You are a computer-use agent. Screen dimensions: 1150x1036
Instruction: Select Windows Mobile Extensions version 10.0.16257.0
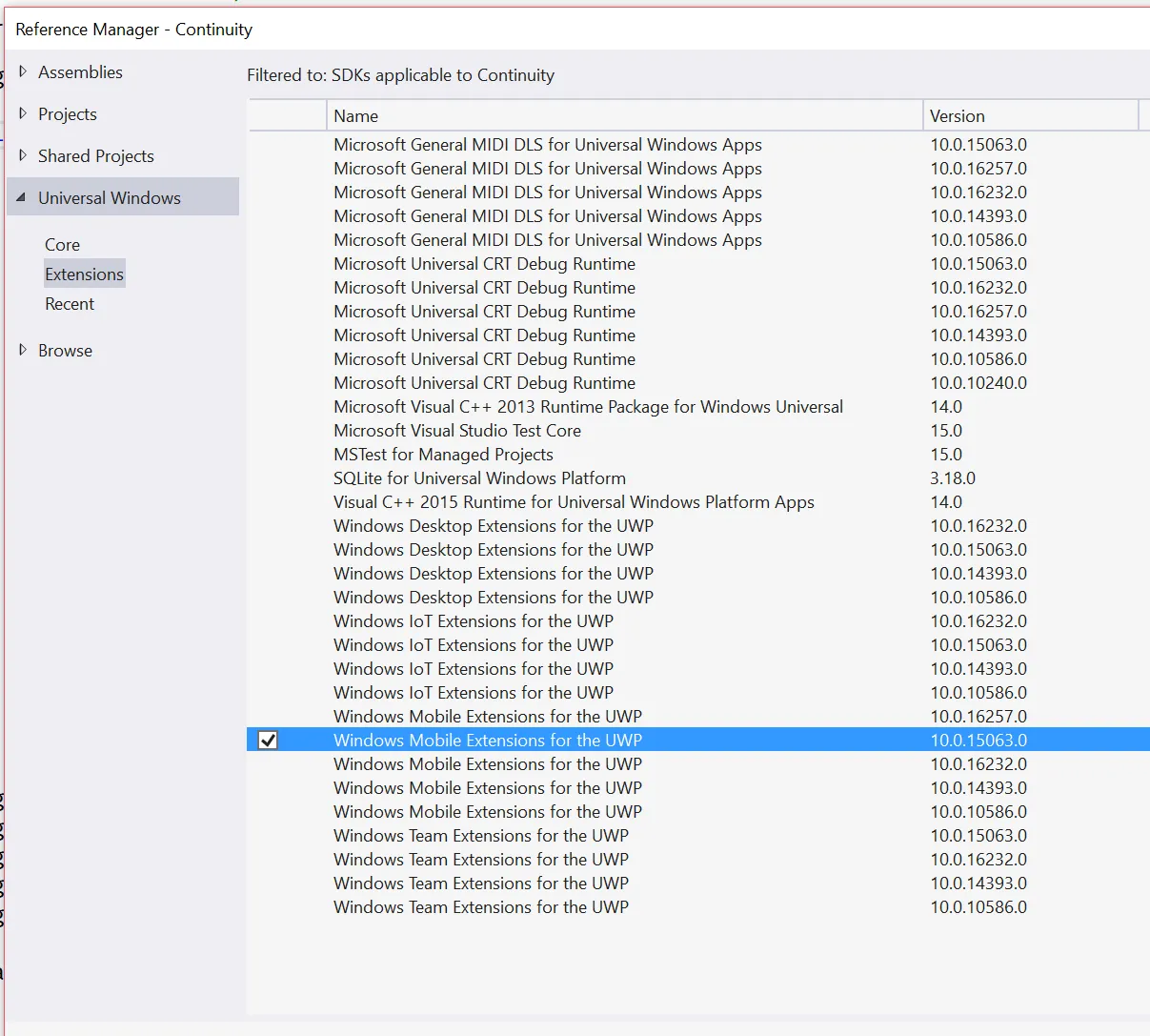pos(697,717)
